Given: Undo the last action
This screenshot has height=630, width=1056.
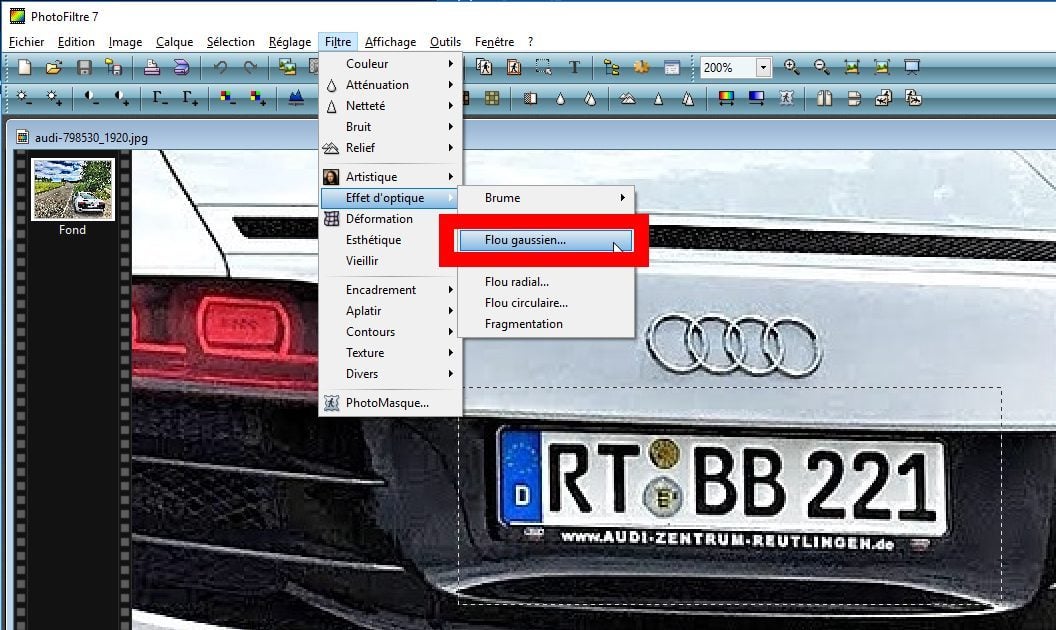Looking at the screenshot, I should coord(220,67).
